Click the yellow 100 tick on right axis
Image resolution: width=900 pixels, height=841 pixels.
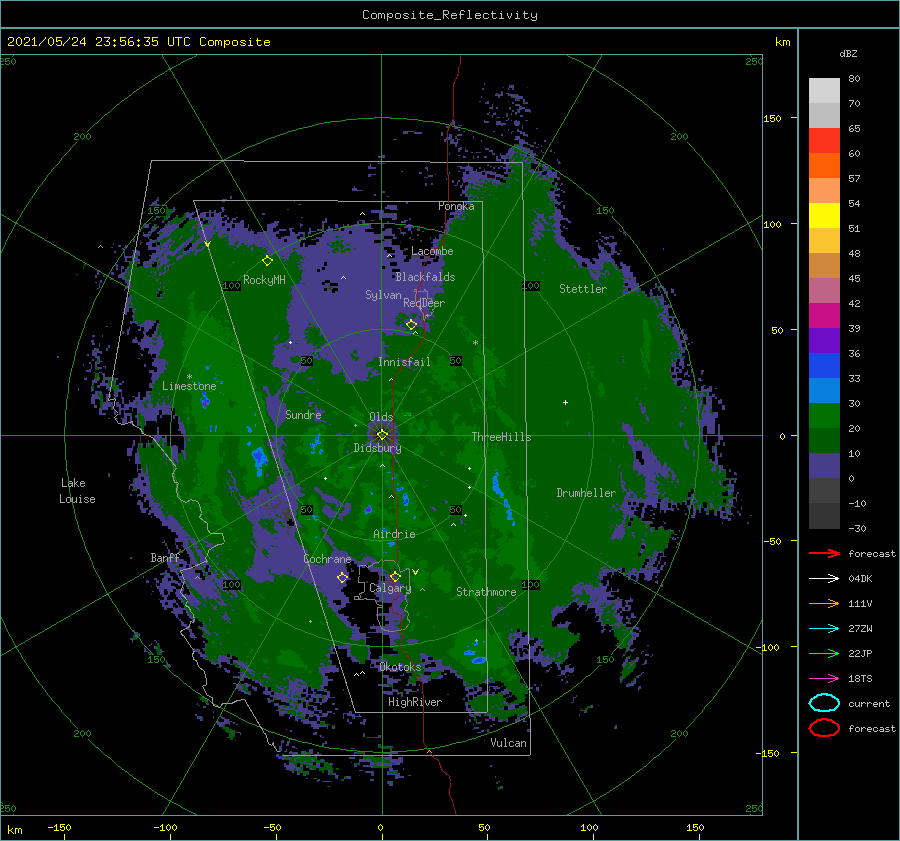point(772,224)
